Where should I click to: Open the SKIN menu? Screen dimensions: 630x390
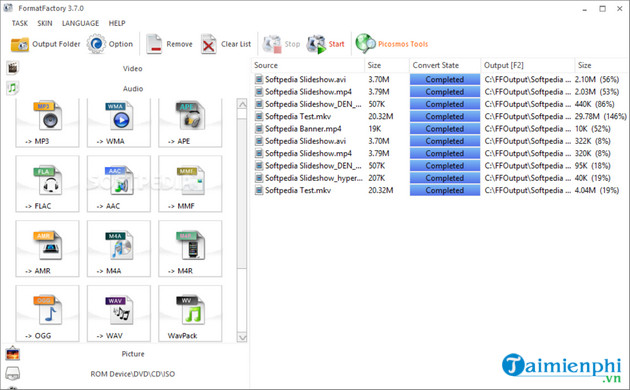pos(45,23)
